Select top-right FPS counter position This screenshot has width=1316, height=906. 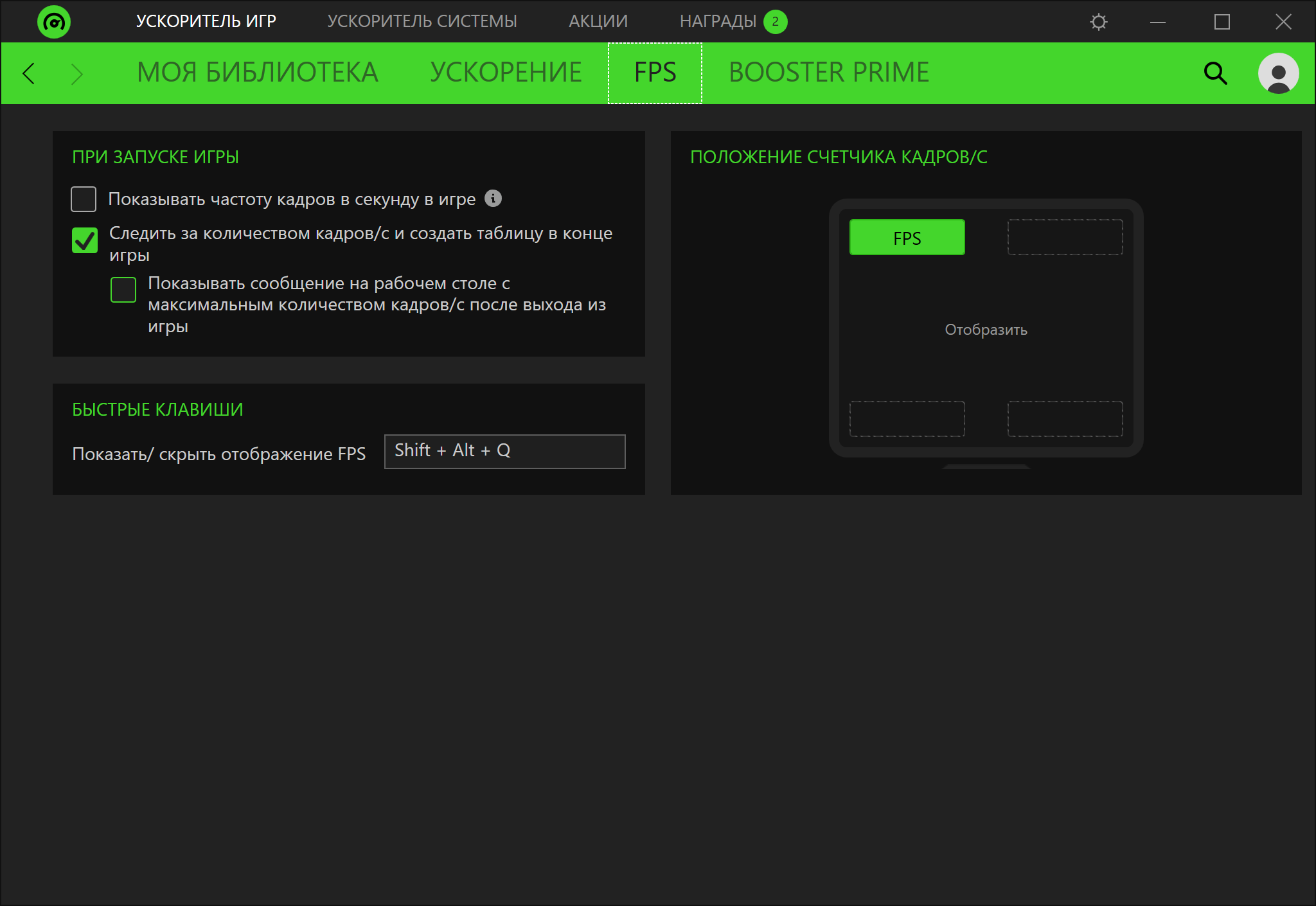click(x=1065, y=237)
